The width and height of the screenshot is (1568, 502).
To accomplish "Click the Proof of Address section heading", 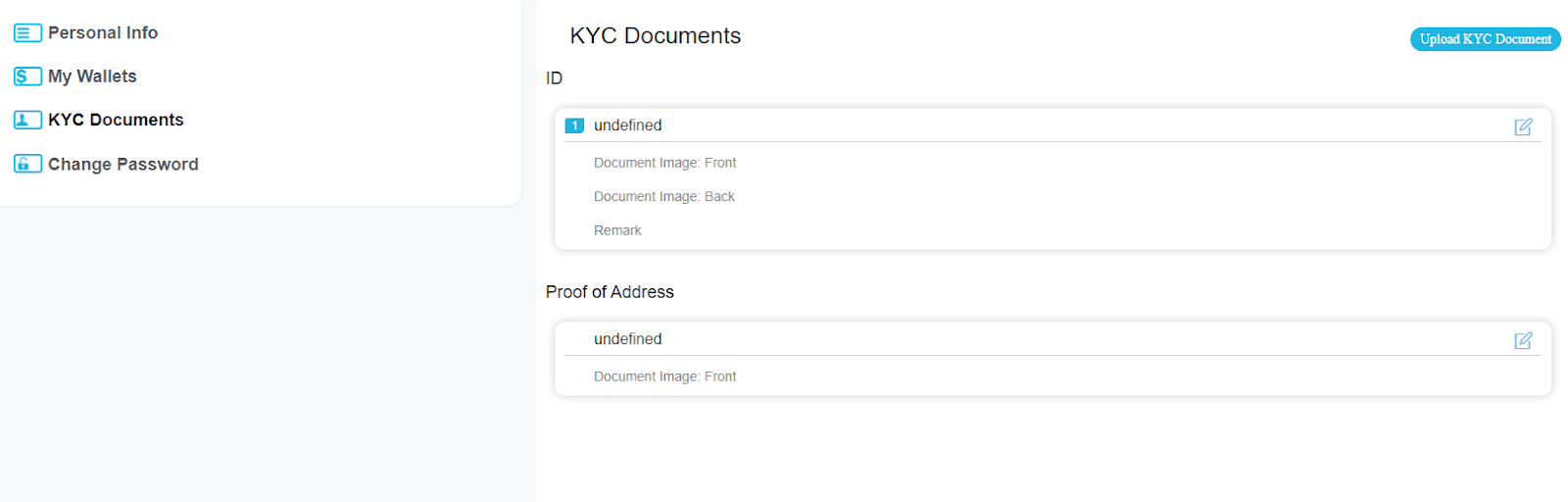I will point(610,292).
